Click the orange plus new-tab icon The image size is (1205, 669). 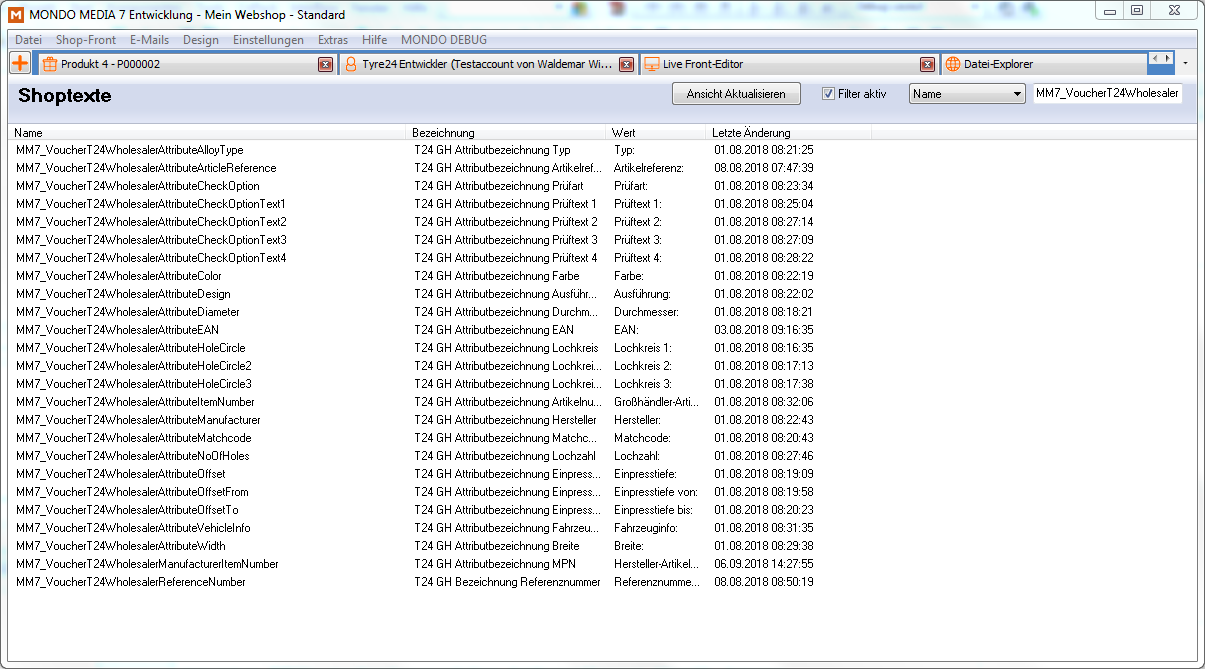pos(20,63)
